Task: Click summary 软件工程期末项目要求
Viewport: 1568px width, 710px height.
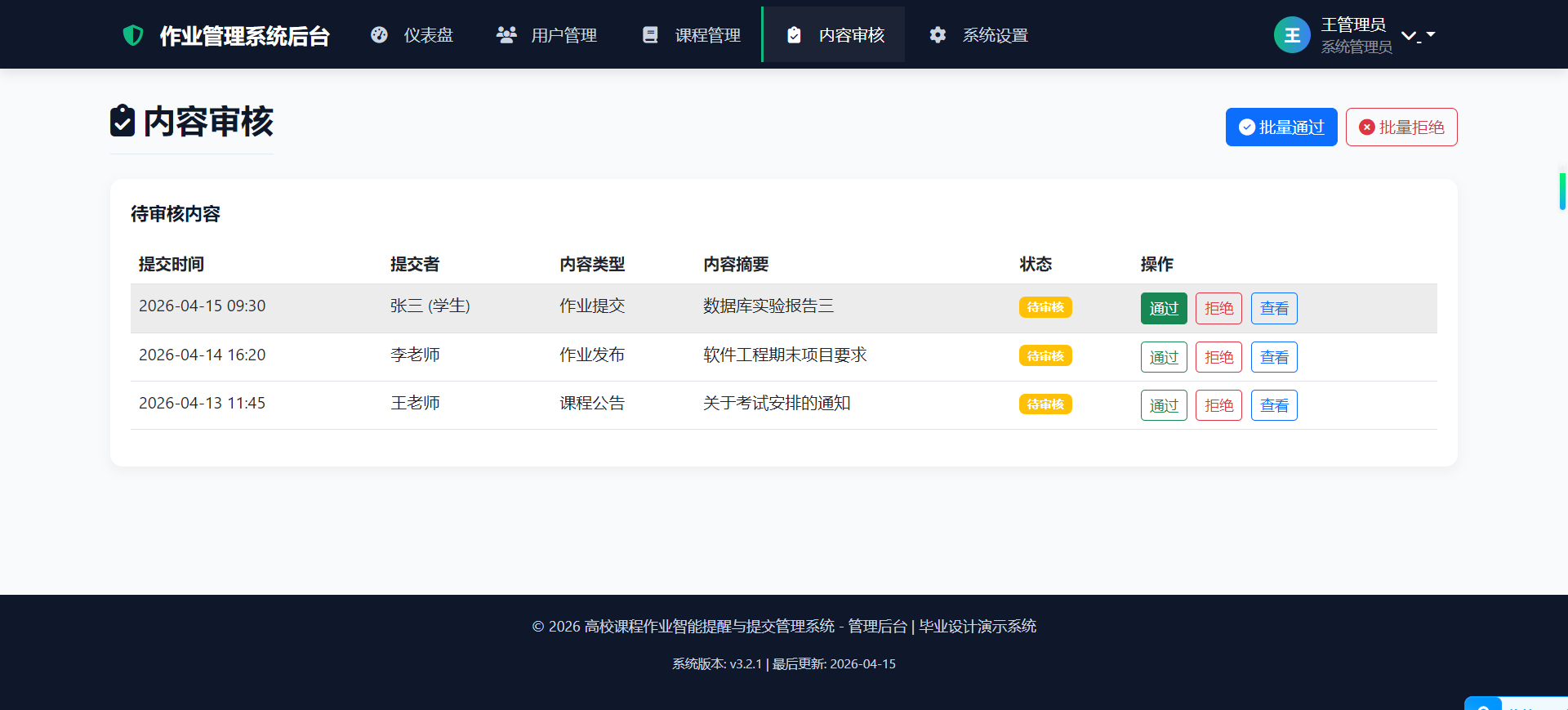Action: (785, 355)
